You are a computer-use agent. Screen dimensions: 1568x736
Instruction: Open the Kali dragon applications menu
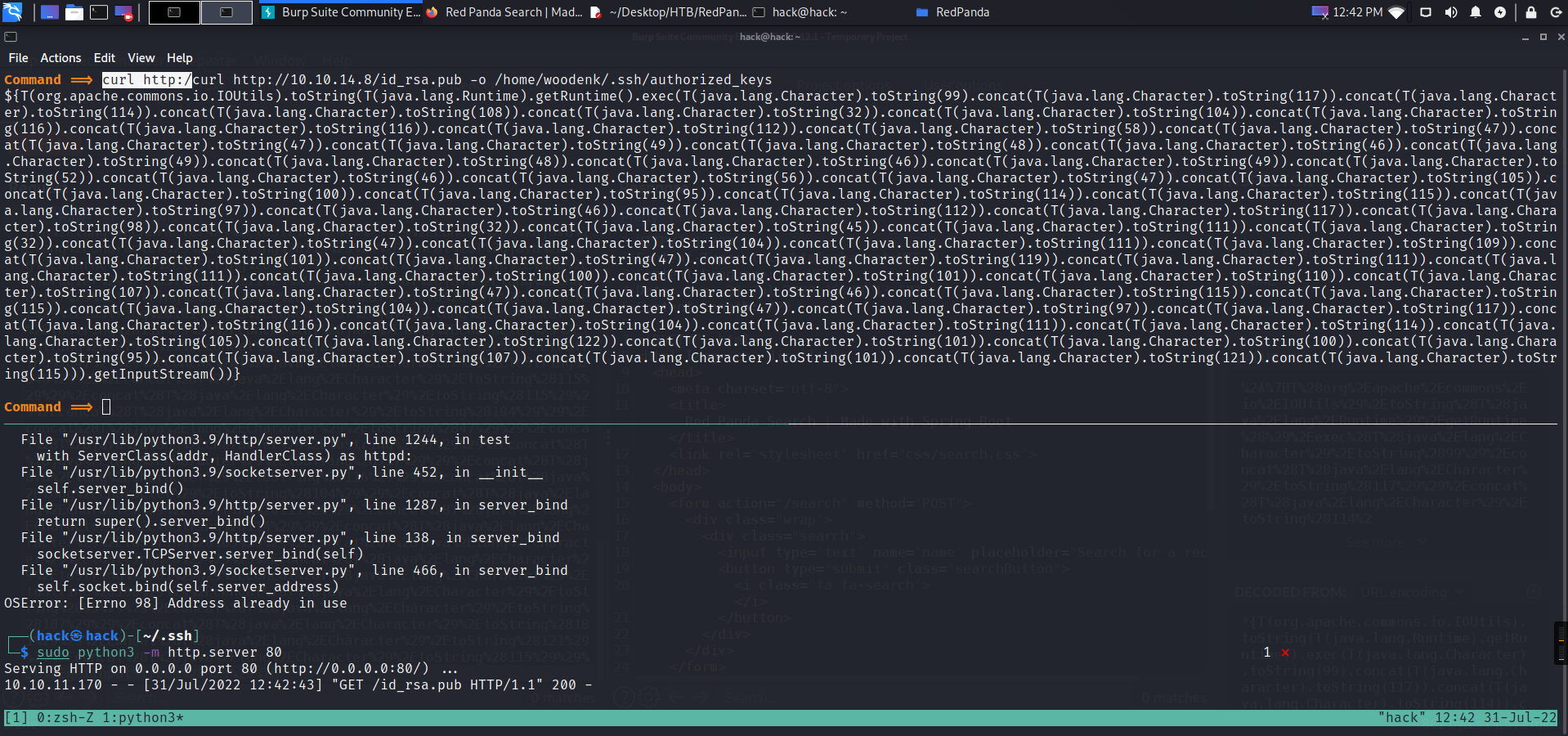pos(12,12)
